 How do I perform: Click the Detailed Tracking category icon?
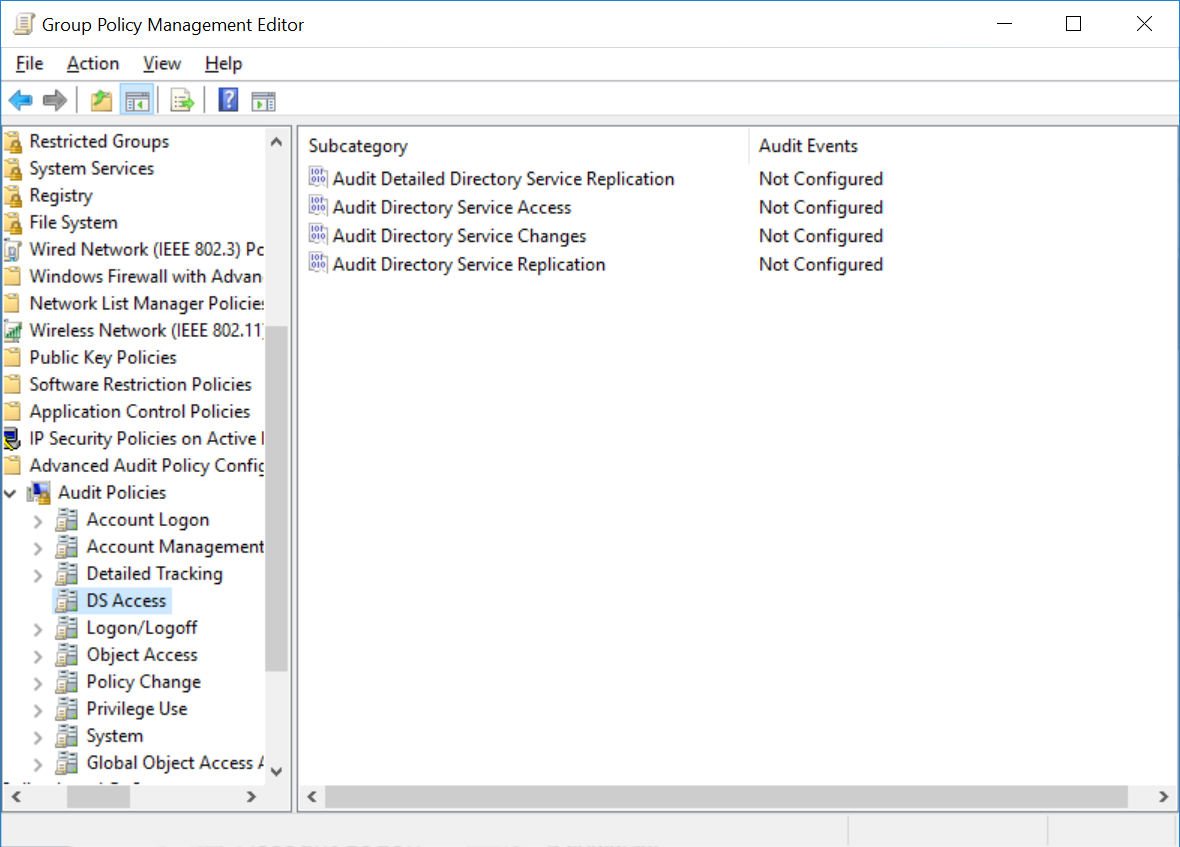(x=67, y=574)
